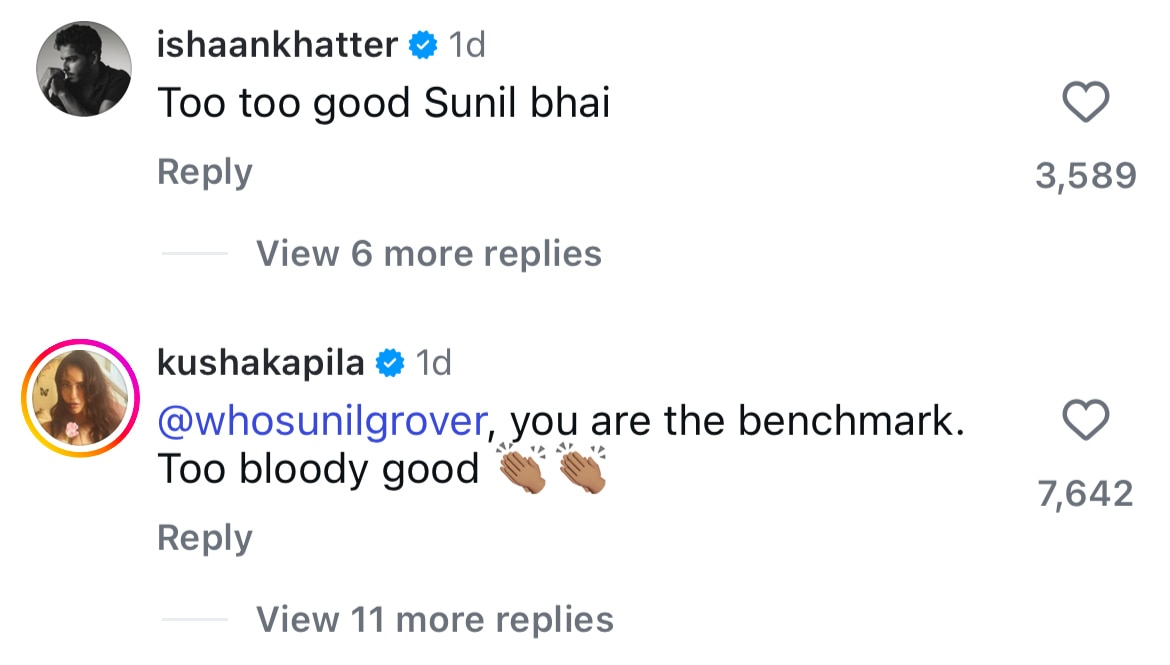Click verified badge next to ishaankhatter
The height and width of the screenshot is (665, 1170).
(423, 46)
